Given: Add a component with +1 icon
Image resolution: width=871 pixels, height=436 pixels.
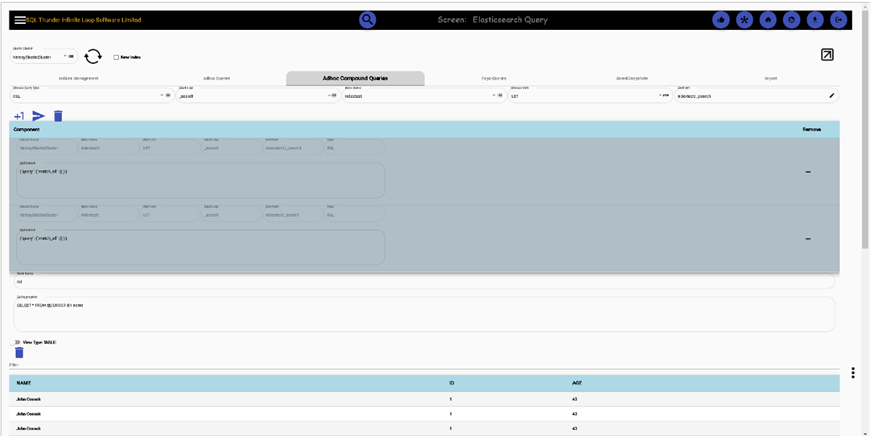Looking at the screenshot, I should 19,116.
